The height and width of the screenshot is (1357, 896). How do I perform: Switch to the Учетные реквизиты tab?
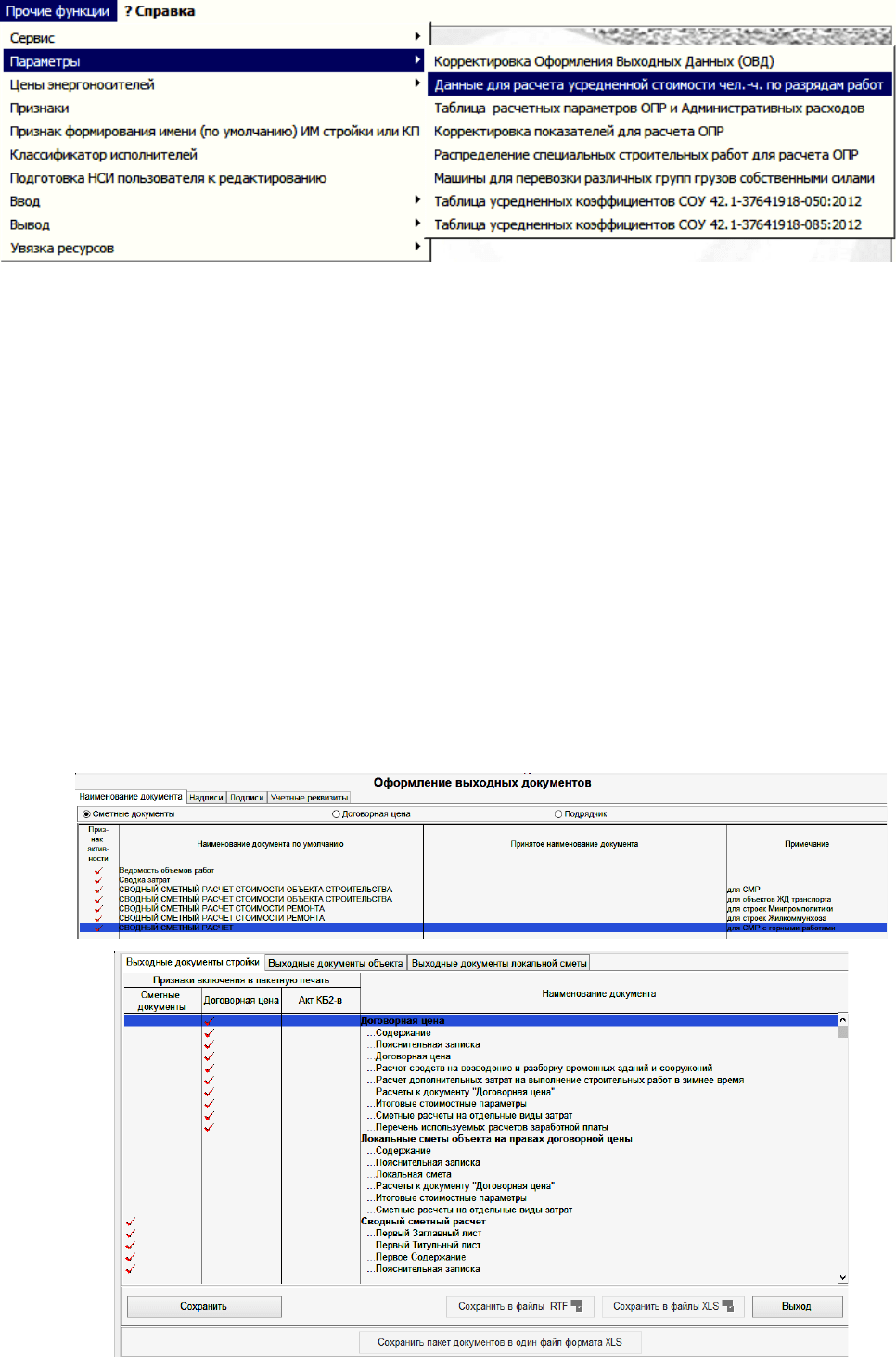point(309,798)
